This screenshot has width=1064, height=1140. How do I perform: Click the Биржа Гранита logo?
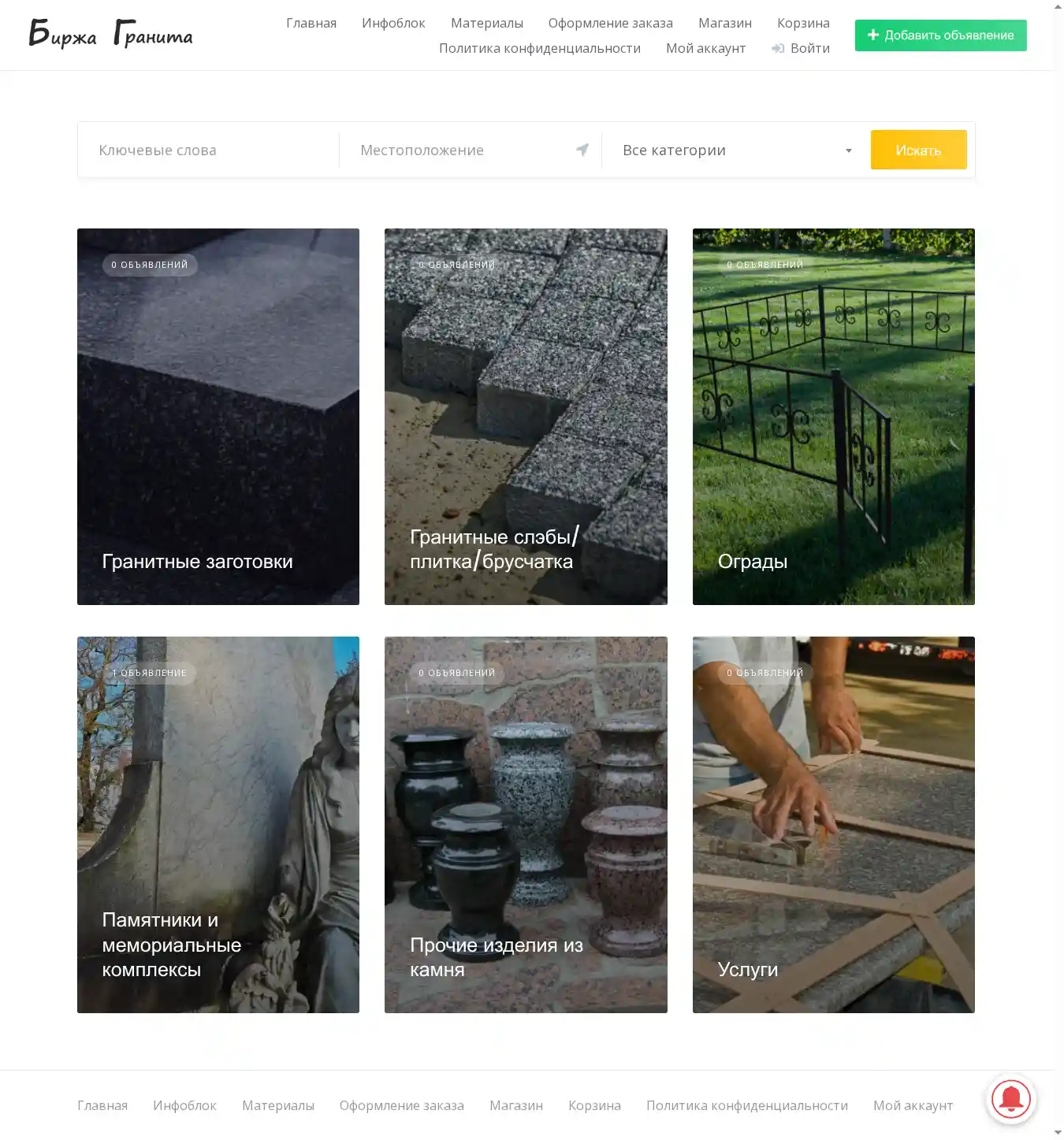point(110,34)
